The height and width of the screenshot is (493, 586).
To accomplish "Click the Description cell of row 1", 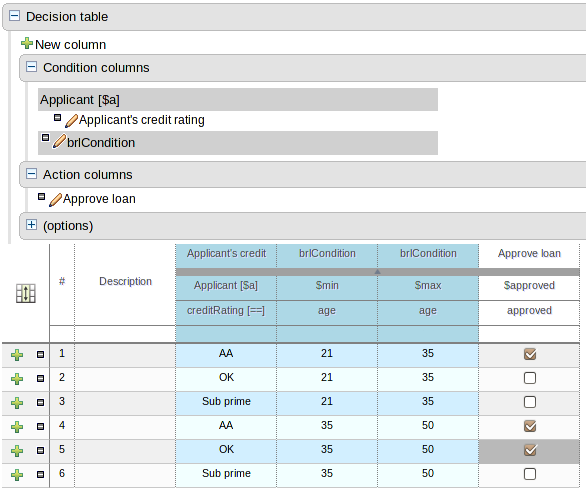I will pos(125,354).
